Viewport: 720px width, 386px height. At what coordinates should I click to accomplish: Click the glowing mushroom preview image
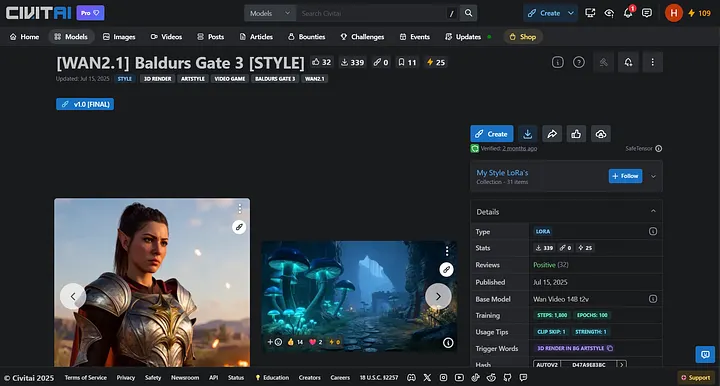[359, 297]
